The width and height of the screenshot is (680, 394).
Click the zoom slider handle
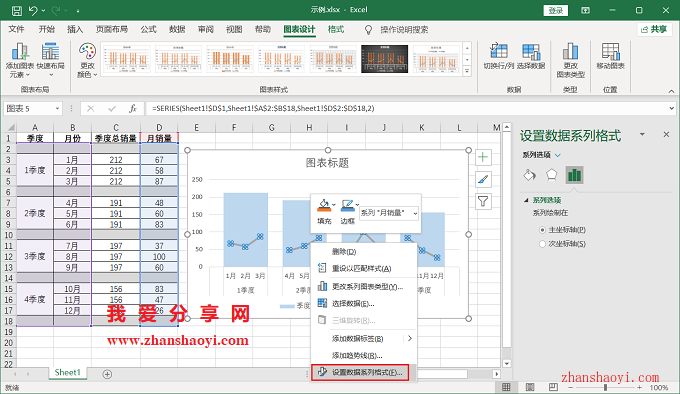(x=605, y=387)
